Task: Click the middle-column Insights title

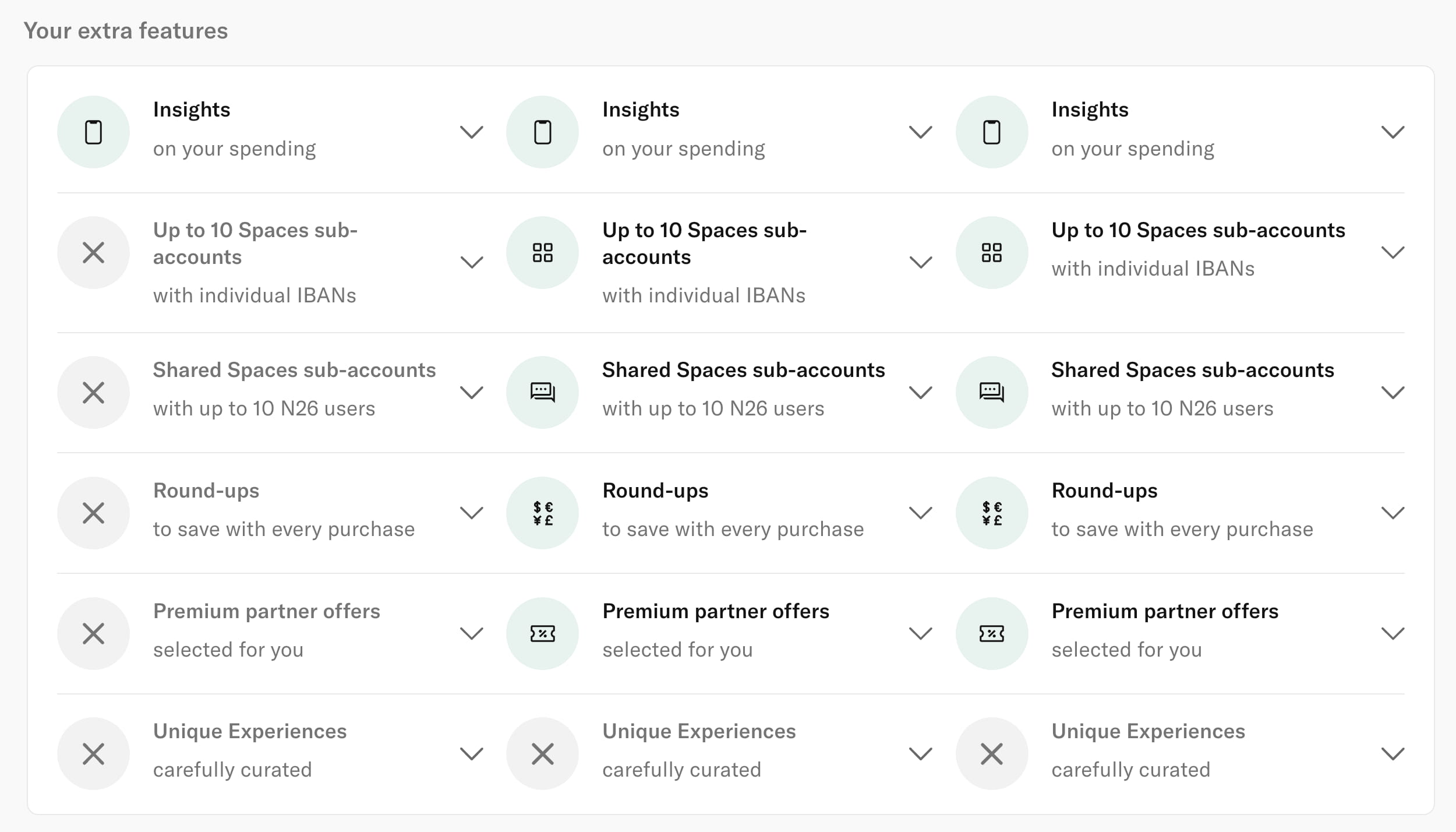Action: (641, 110)
